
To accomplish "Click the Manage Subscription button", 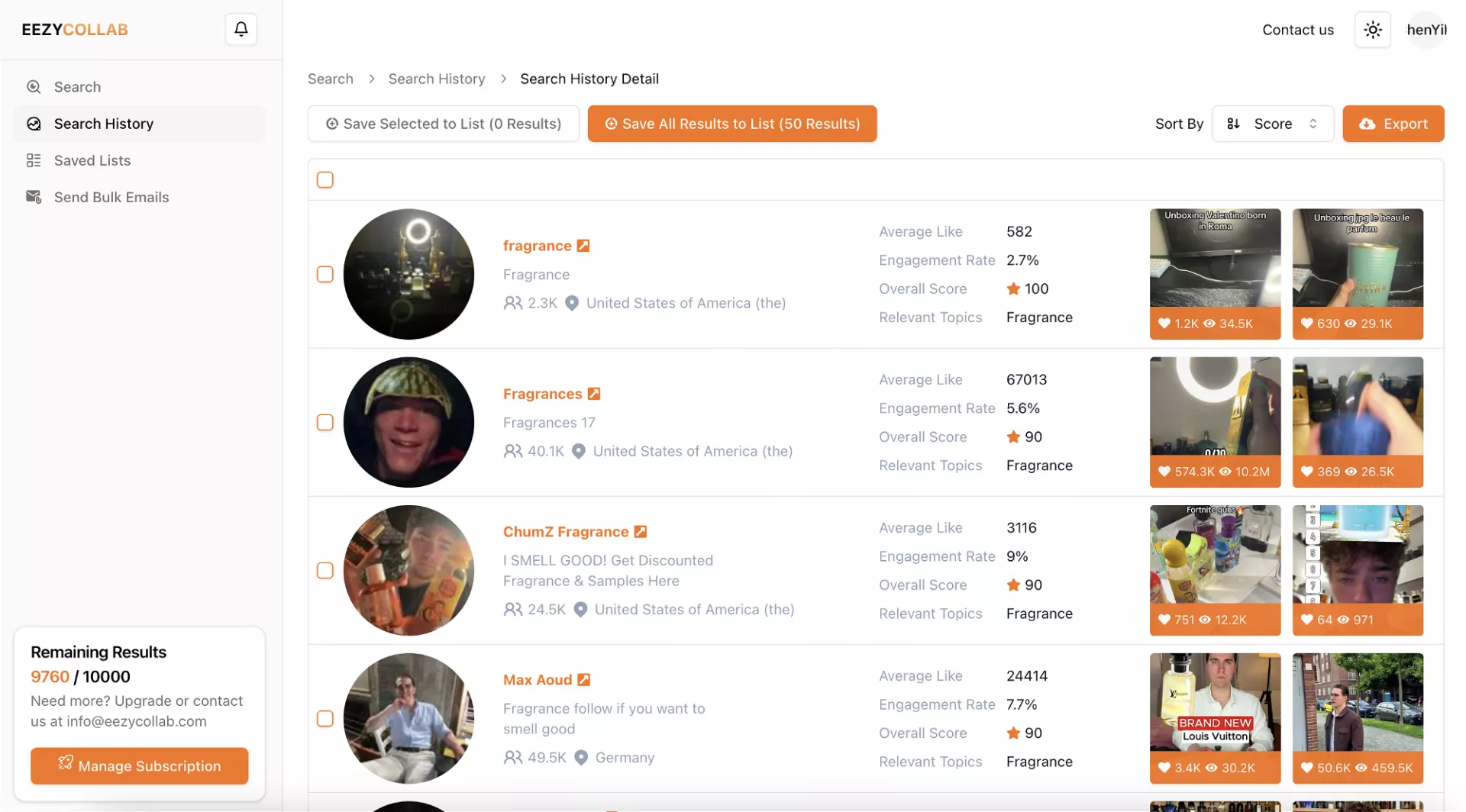I will click(x=139, y=765).
